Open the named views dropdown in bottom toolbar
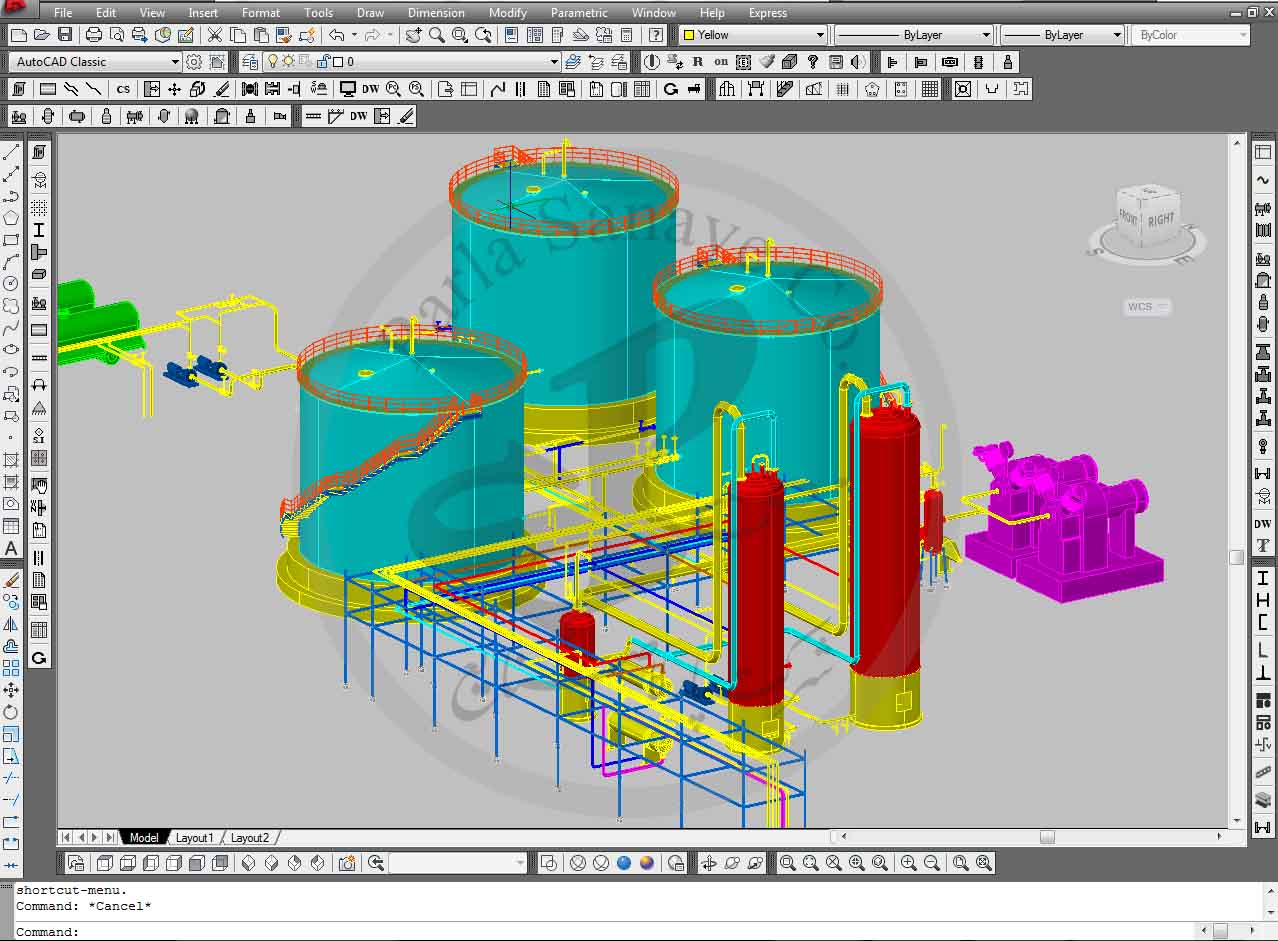Screen dimensions: 1278x941 point(458,863)
